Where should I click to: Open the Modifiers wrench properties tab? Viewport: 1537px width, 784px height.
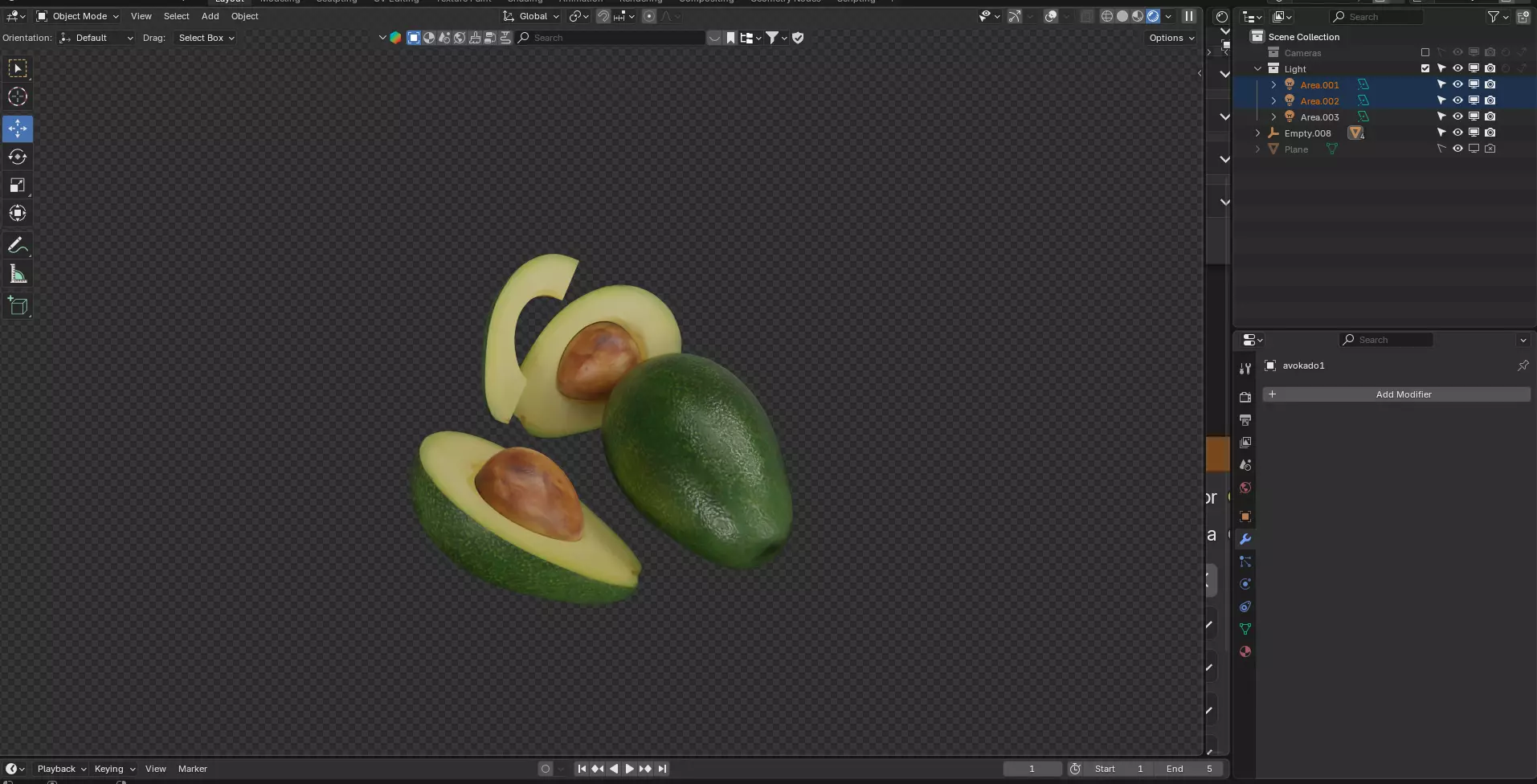tap(1245, 539)
